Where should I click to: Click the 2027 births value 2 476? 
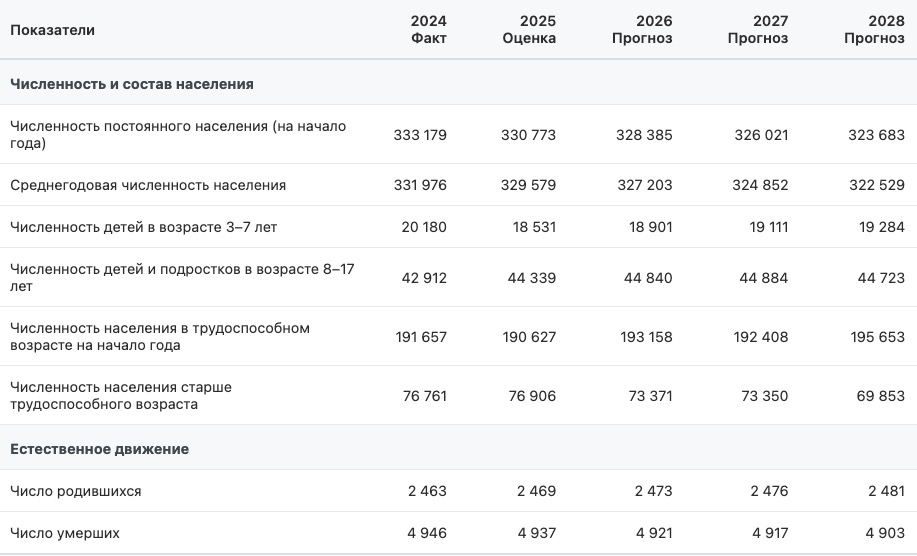[767, 491]
